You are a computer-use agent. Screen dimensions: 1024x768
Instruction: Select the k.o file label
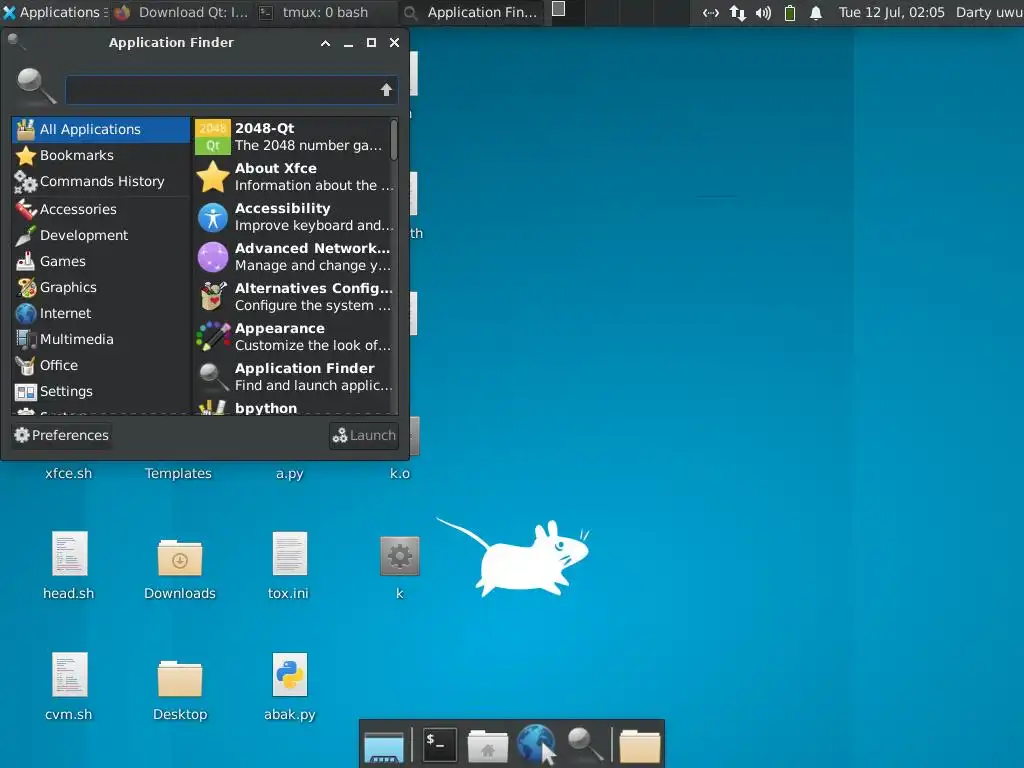coord(400,473)
